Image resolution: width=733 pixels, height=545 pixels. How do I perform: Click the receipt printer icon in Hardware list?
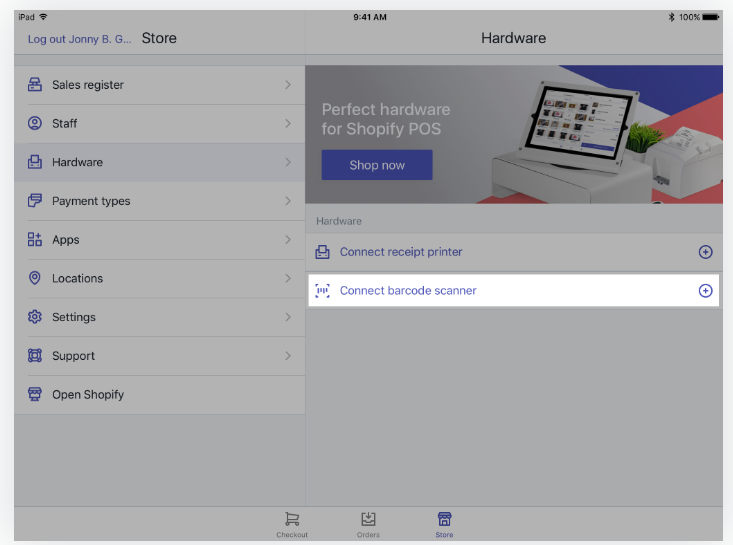(323, 252)
